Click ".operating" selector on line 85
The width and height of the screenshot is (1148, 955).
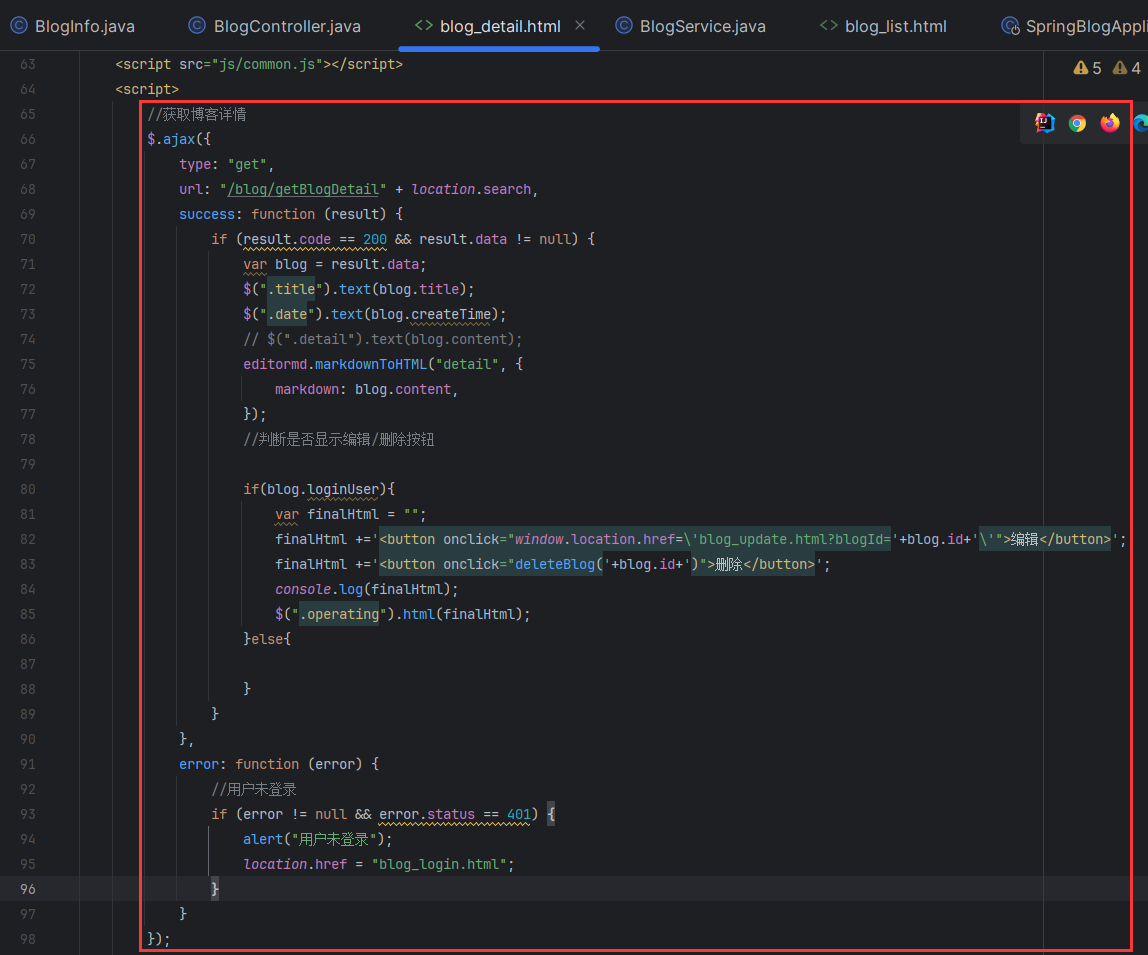(339, 614)
